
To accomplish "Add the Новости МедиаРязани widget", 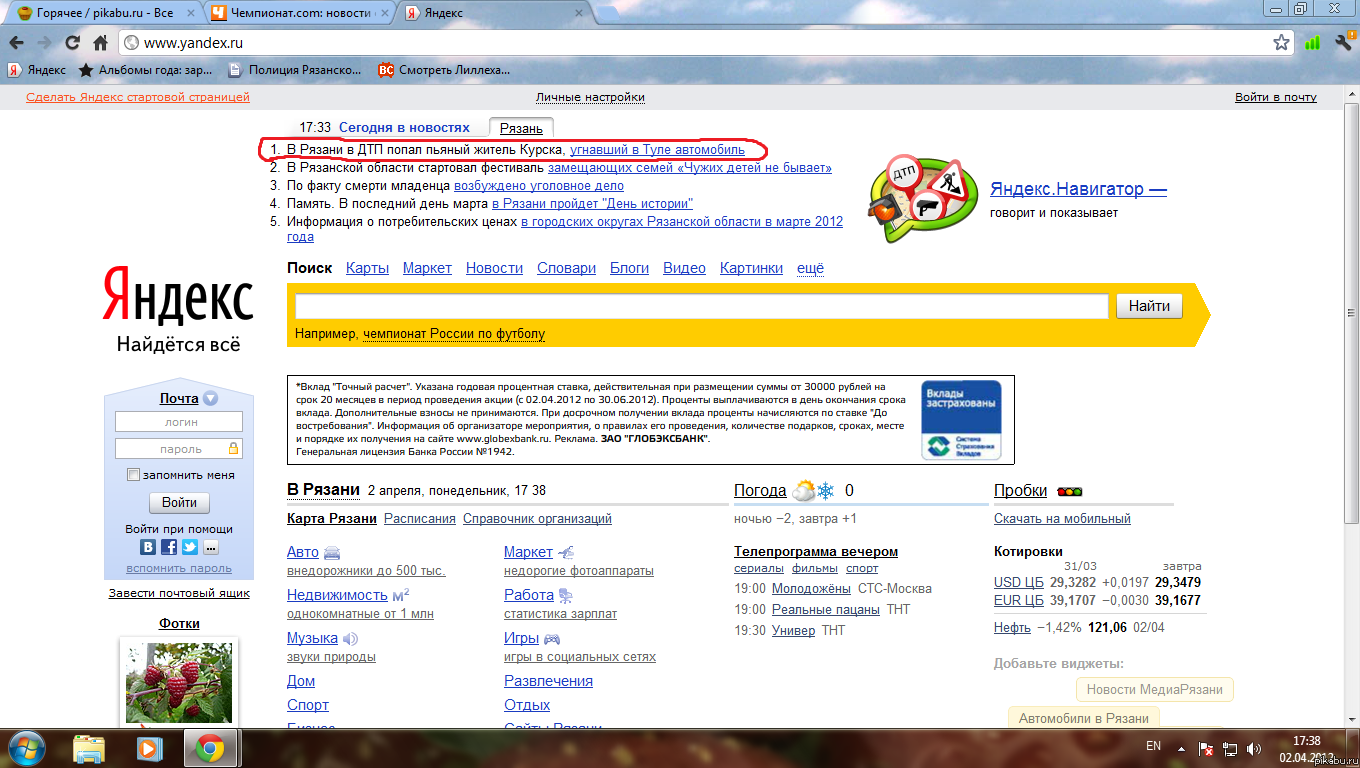I will [x=1155, y=690].
